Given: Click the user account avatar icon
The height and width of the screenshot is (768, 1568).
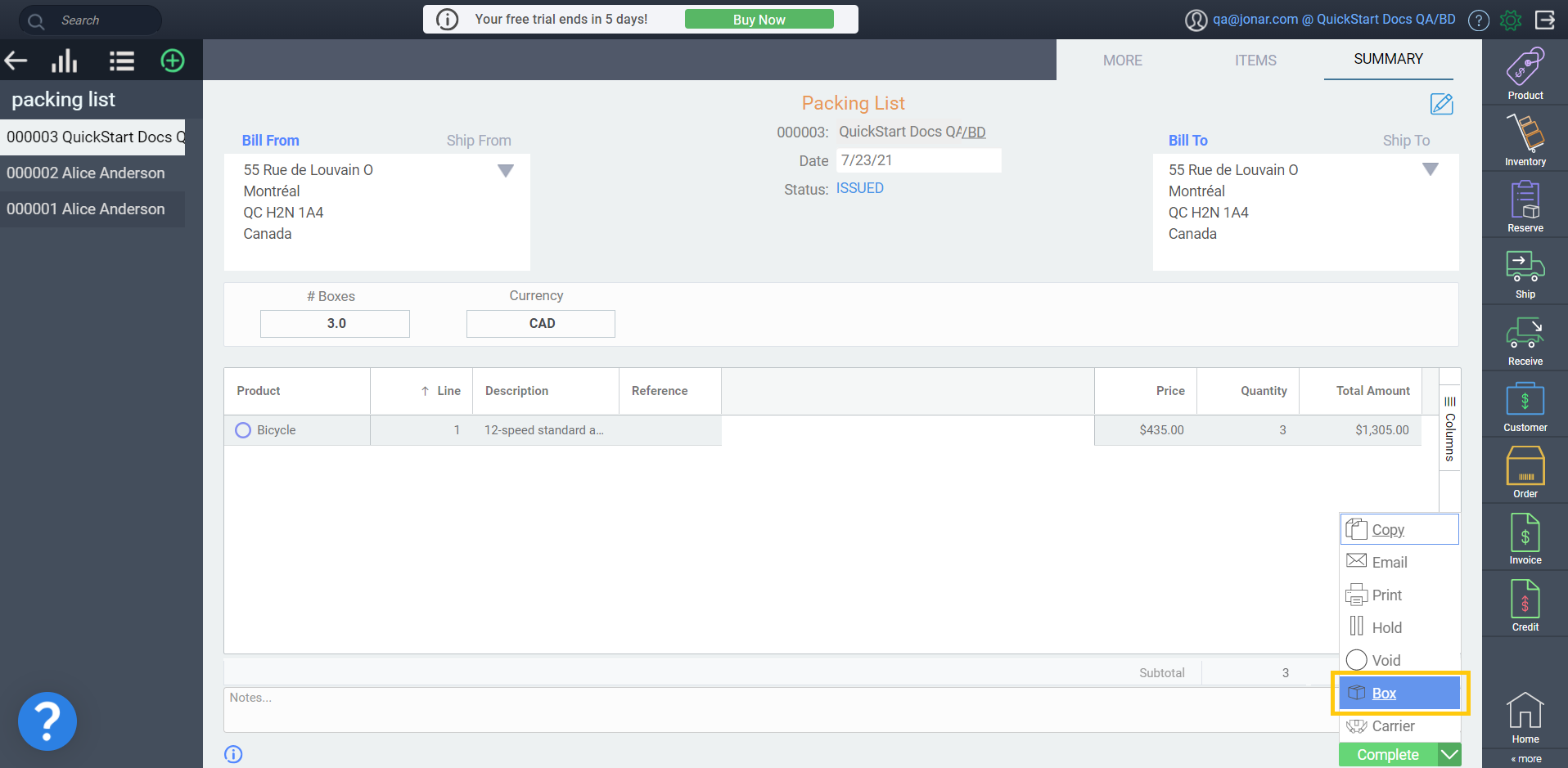Looking at the screenshot, I should [1196, 20].
